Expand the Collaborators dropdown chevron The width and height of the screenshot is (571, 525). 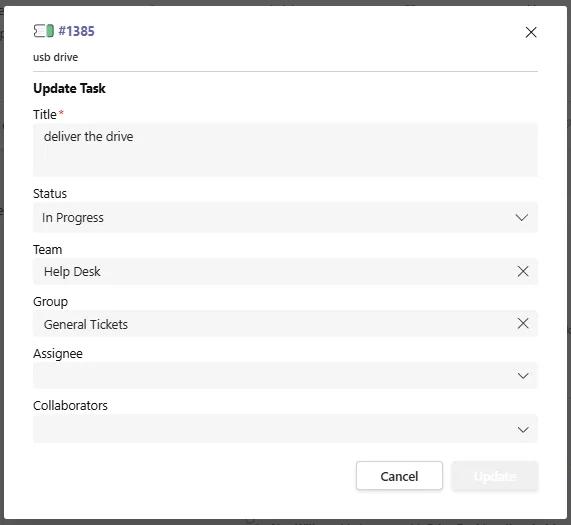coord(523,430)
